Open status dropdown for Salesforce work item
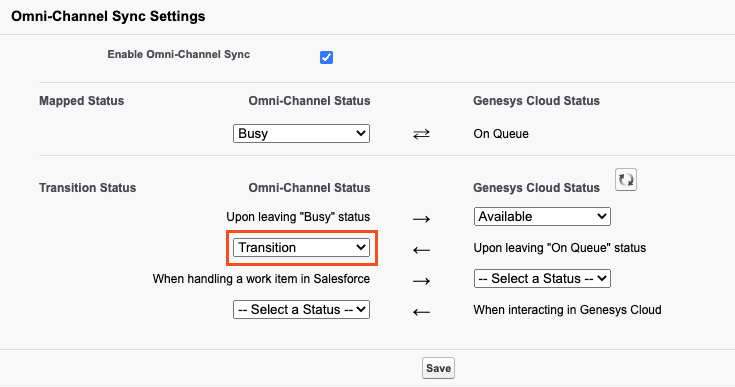The width and height of the screenshot is (735, 387). click(x=542, y=278)
